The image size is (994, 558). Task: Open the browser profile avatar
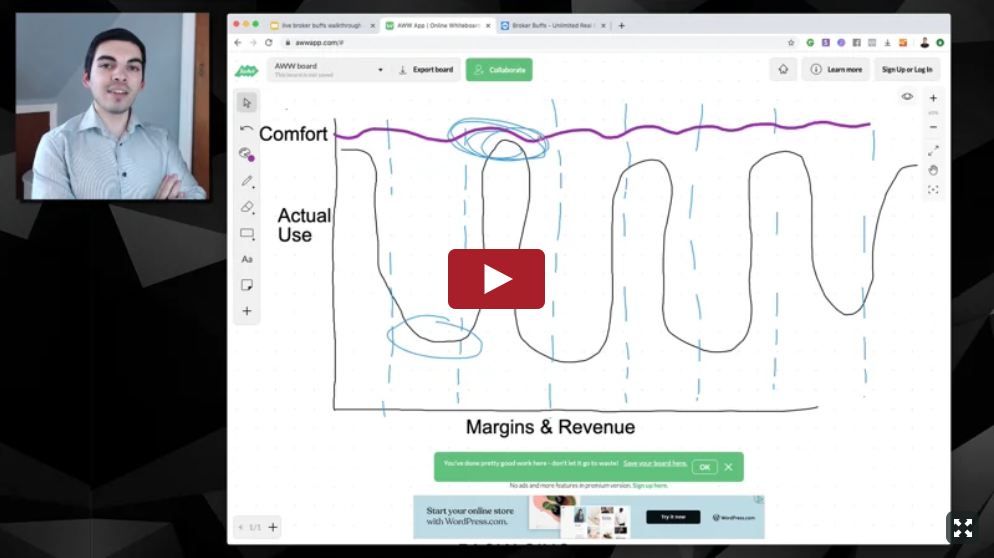tap(924, 42)
